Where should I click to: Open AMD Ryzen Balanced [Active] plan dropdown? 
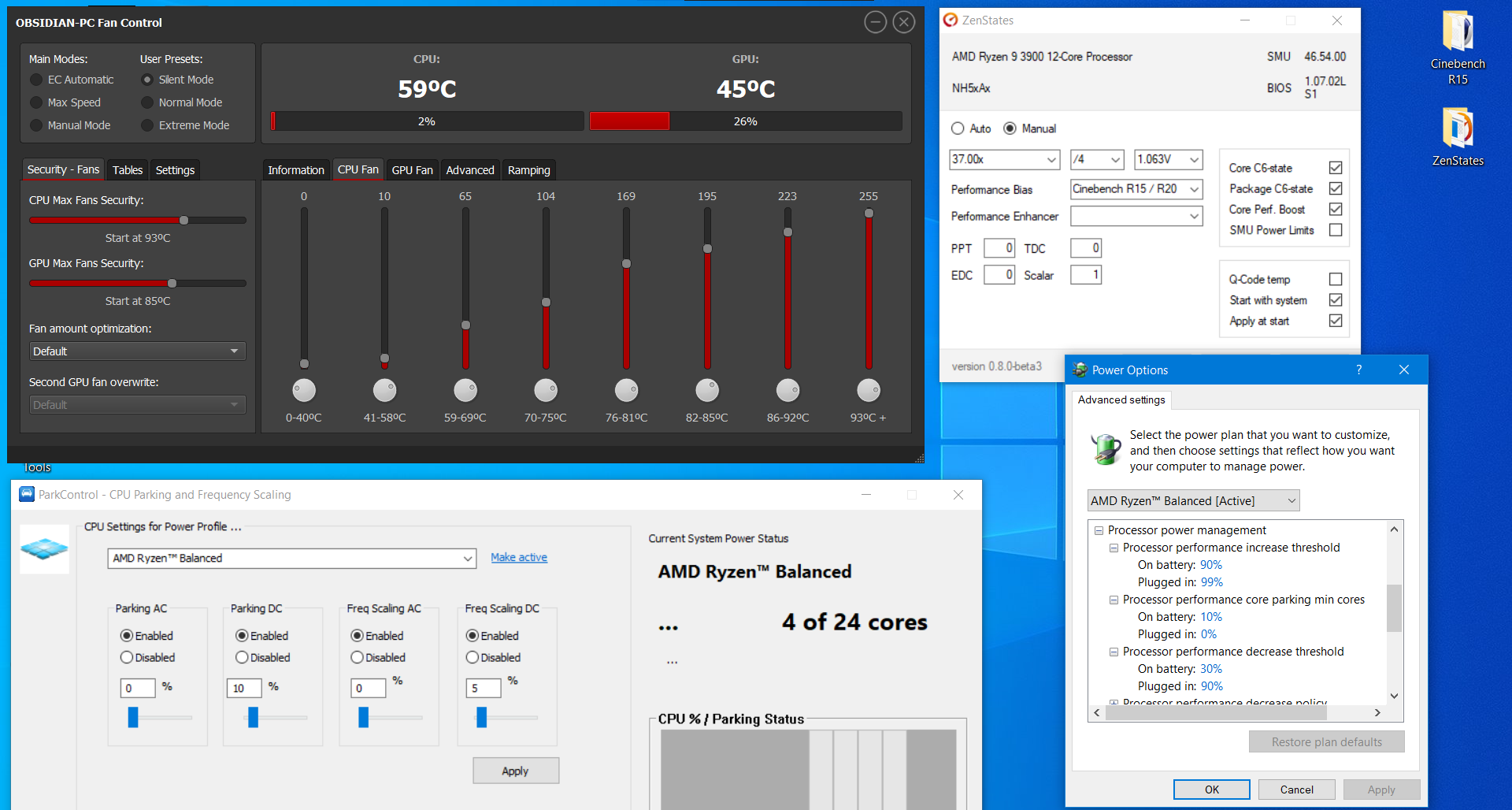(1194, 500)
